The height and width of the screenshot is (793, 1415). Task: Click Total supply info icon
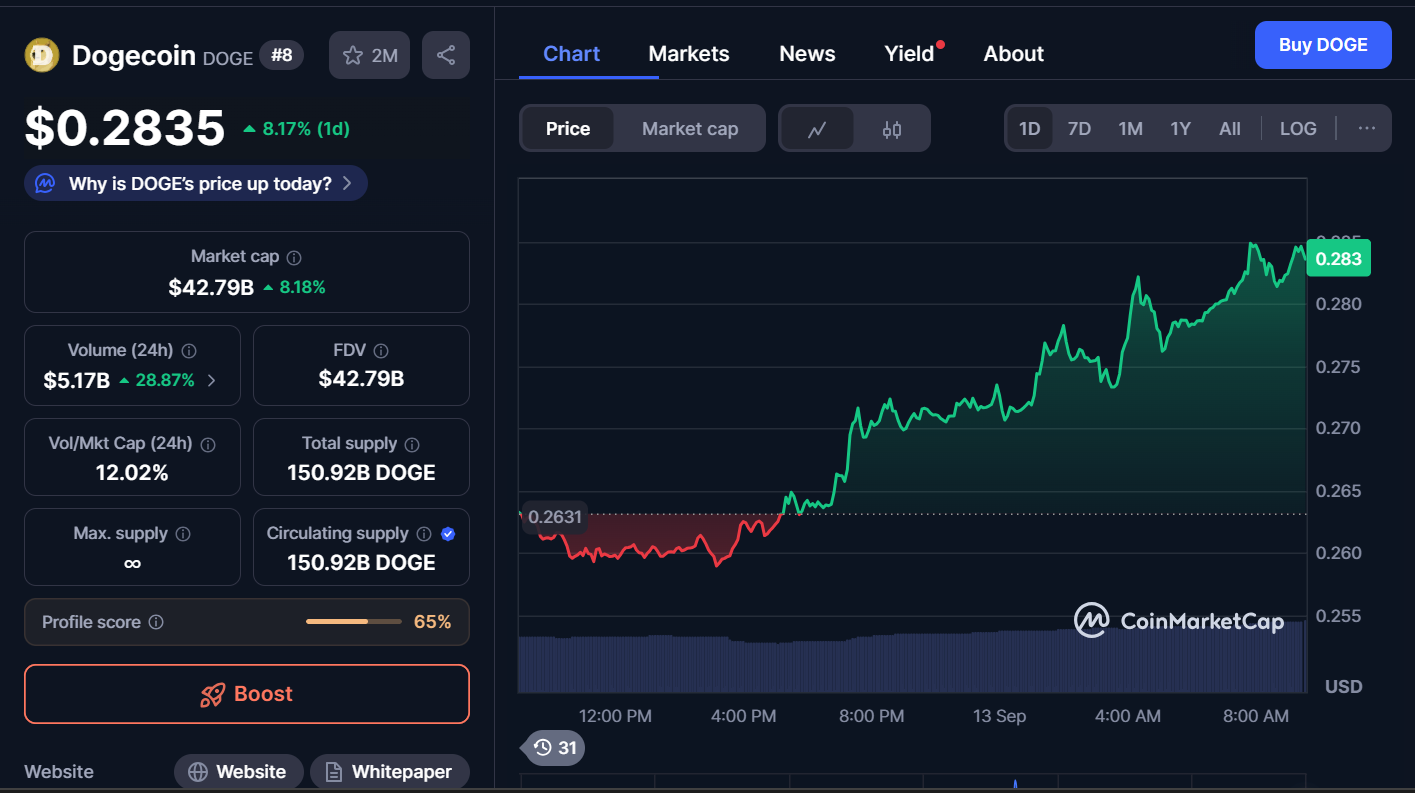click(x=412, y=444)
